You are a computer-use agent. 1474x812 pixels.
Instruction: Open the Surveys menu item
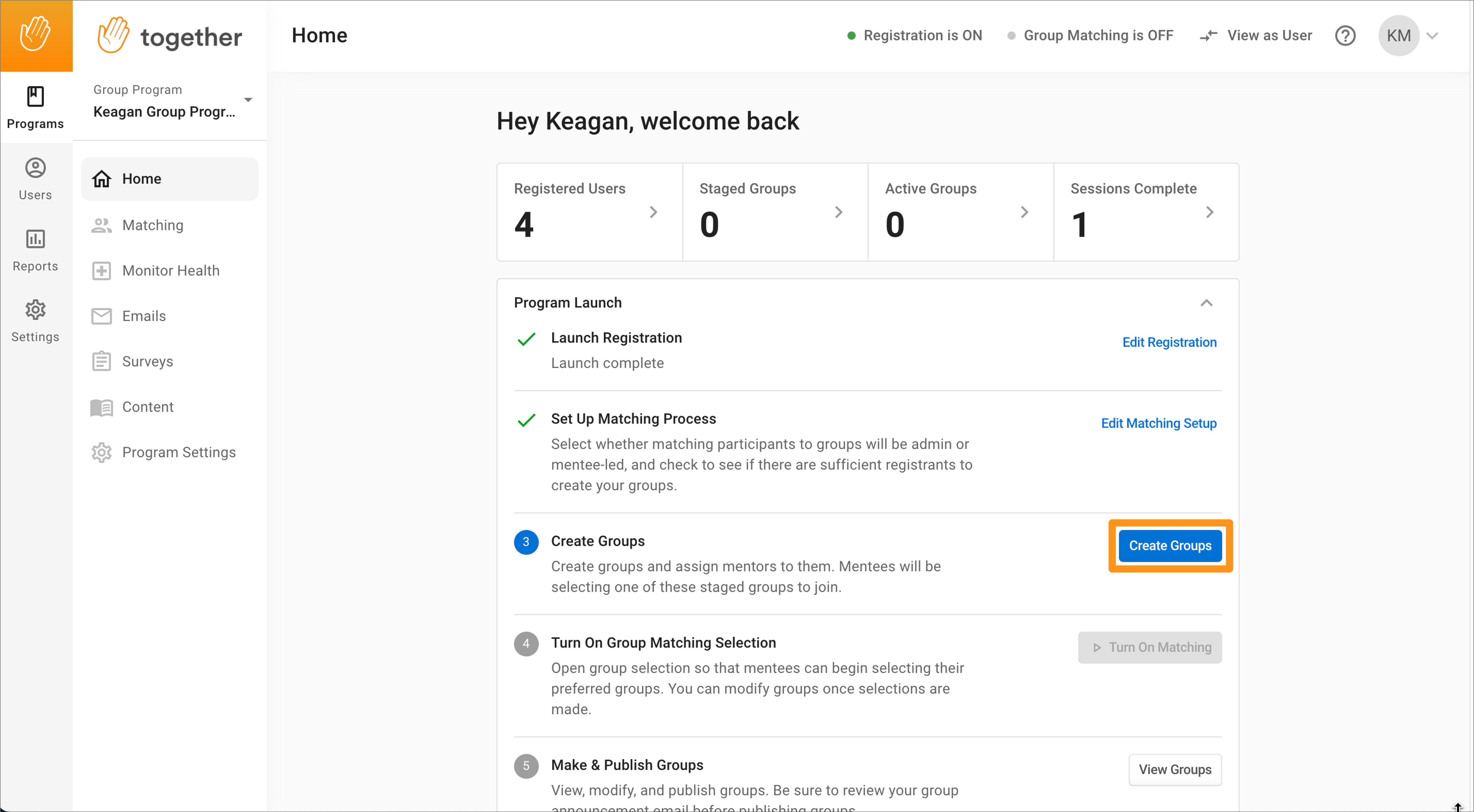(x=170, y=361)
